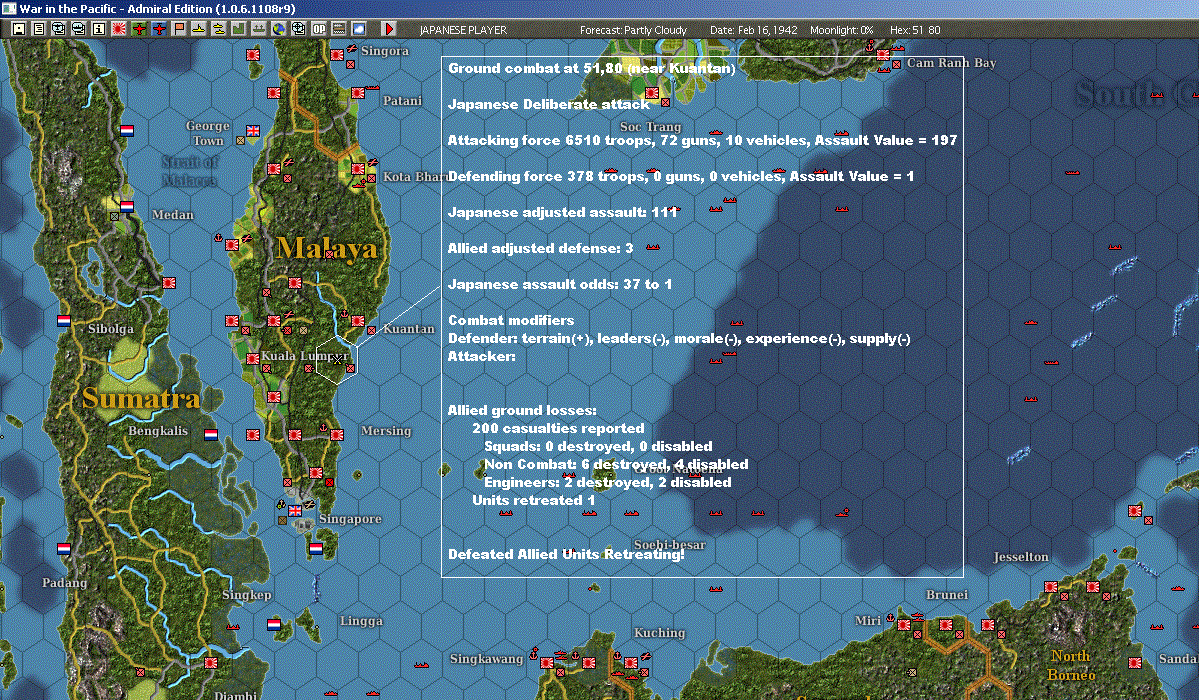Click '200 casualties reported' report line
The width and height of the screenshot is (1199, 700).
pyautogui.click(x=558, y=428)
